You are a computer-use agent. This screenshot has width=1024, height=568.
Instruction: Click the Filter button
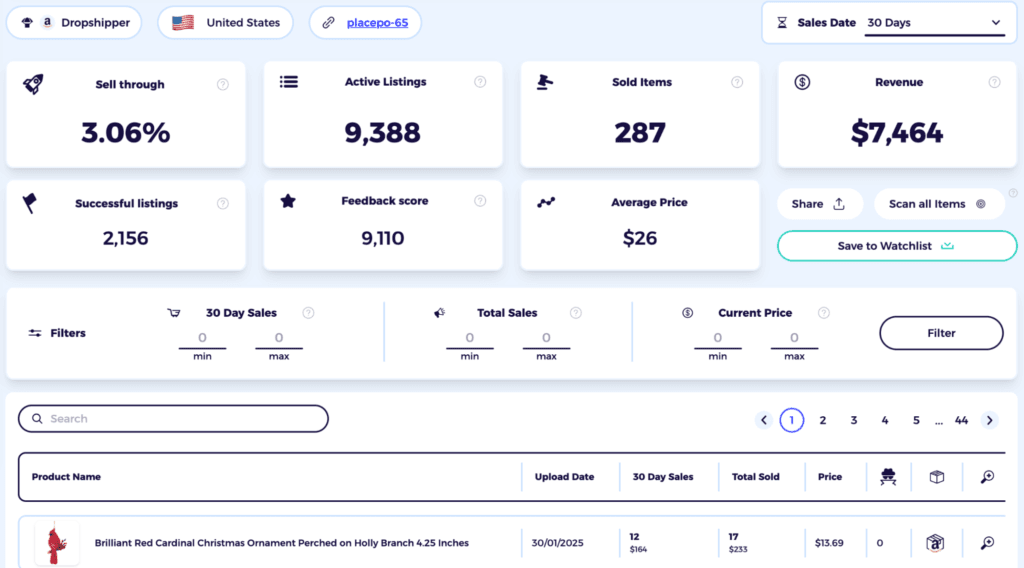tap(941, 333)
